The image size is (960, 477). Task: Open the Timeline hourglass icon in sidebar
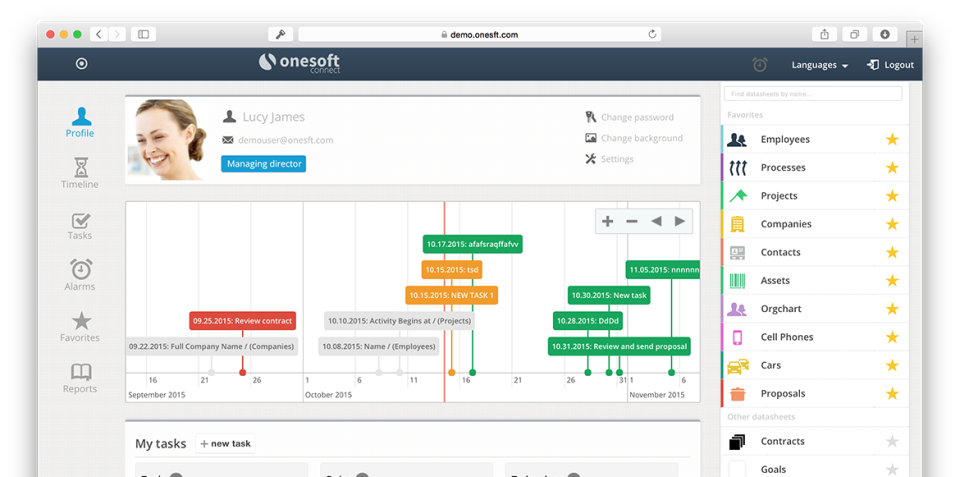click(x=81, y=167)
